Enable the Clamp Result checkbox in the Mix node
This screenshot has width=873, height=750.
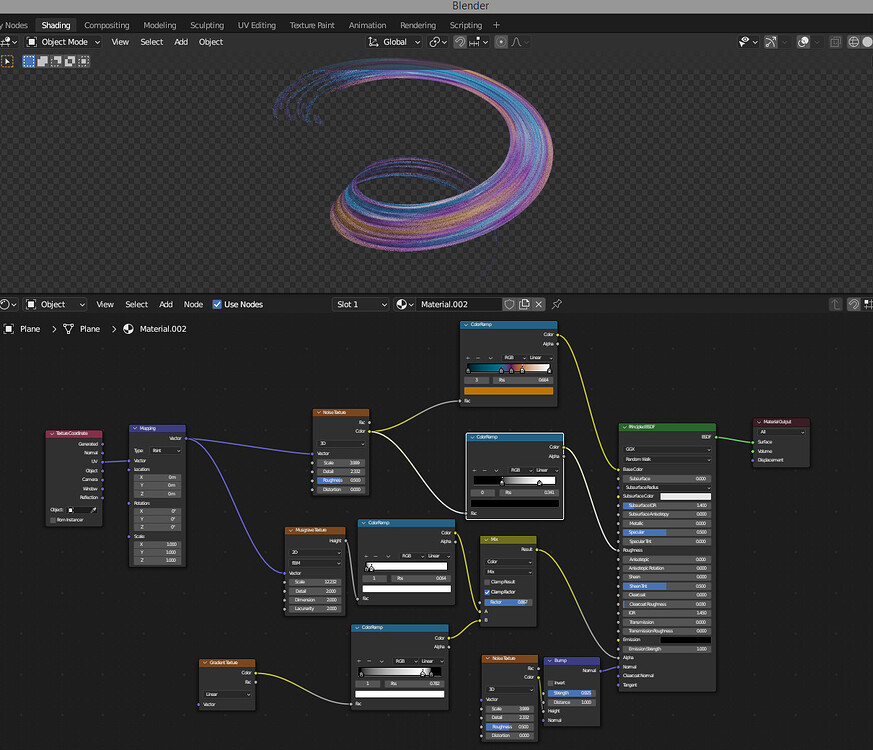pos(487,582)
